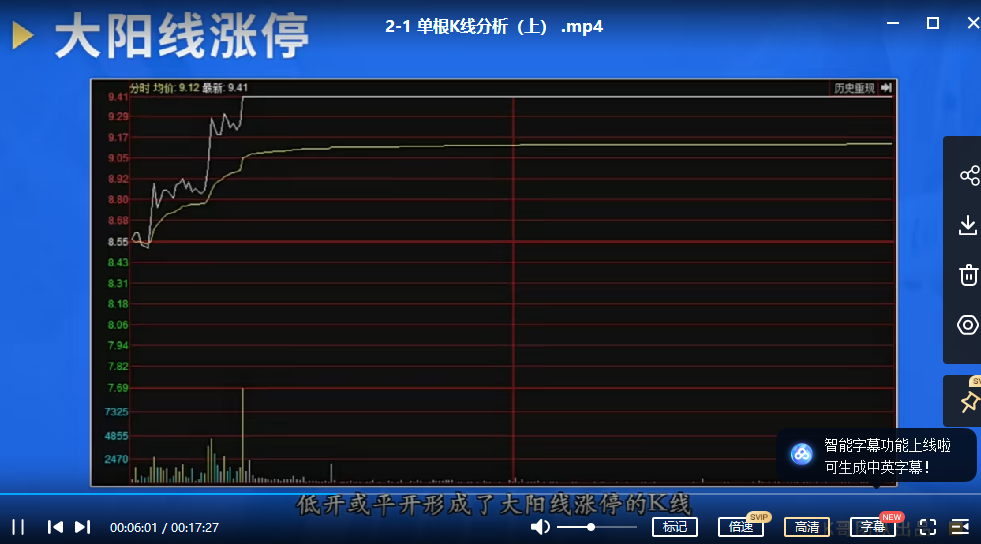Viewport: 981px width, 544px height.
Task: Minimize the player window
Action: point(893,23)
